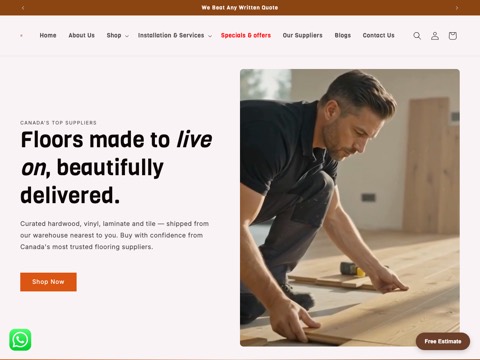
Task: Open Our Suppliers menu item
Action: tap(302, 35)
